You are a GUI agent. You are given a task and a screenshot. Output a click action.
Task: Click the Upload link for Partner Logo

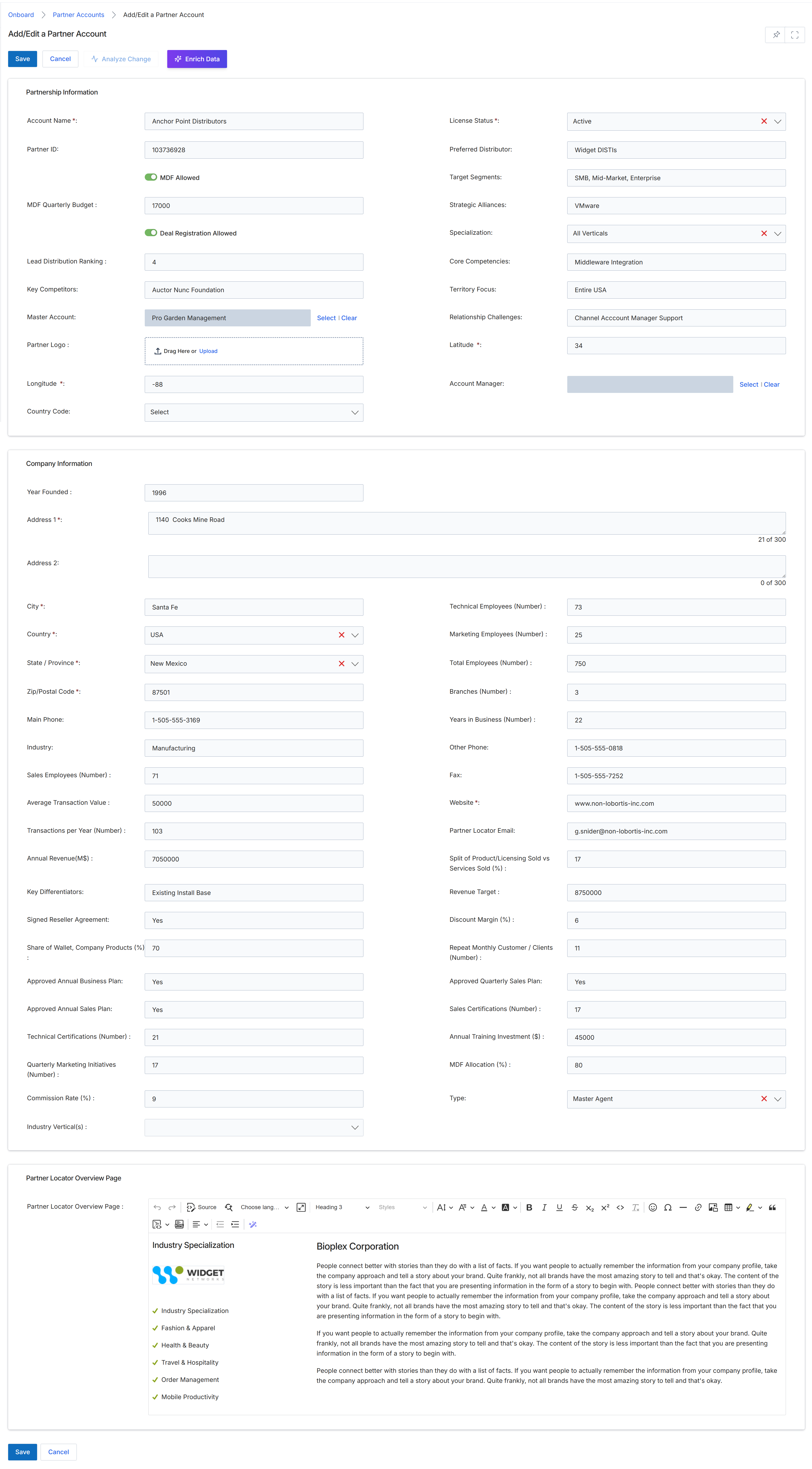click(x=208, y=351)
